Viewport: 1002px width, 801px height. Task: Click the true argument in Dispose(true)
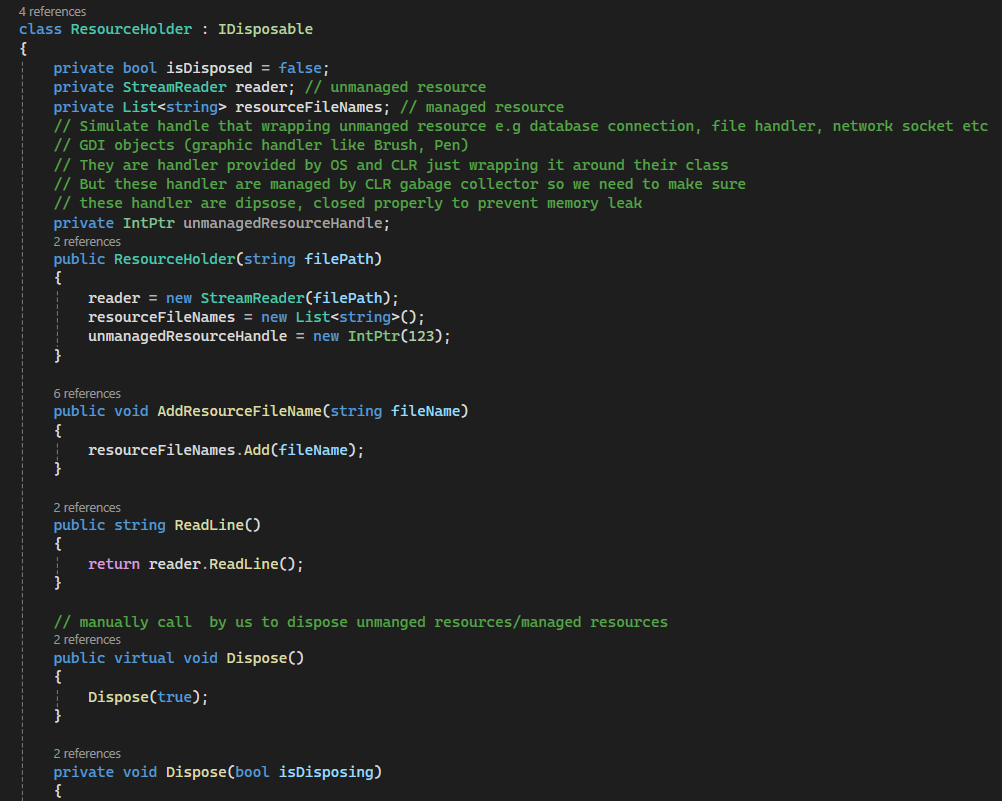click(x=174, y=697)
